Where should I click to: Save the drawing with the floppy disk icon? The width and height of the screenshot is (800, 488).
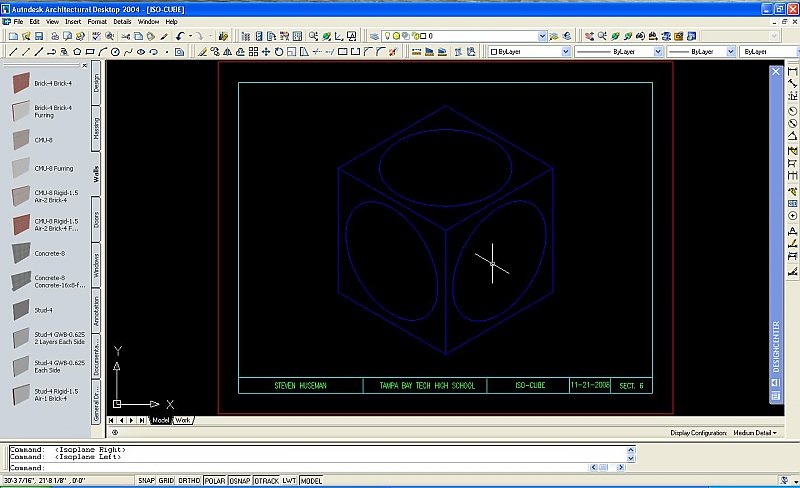[39, 36]
